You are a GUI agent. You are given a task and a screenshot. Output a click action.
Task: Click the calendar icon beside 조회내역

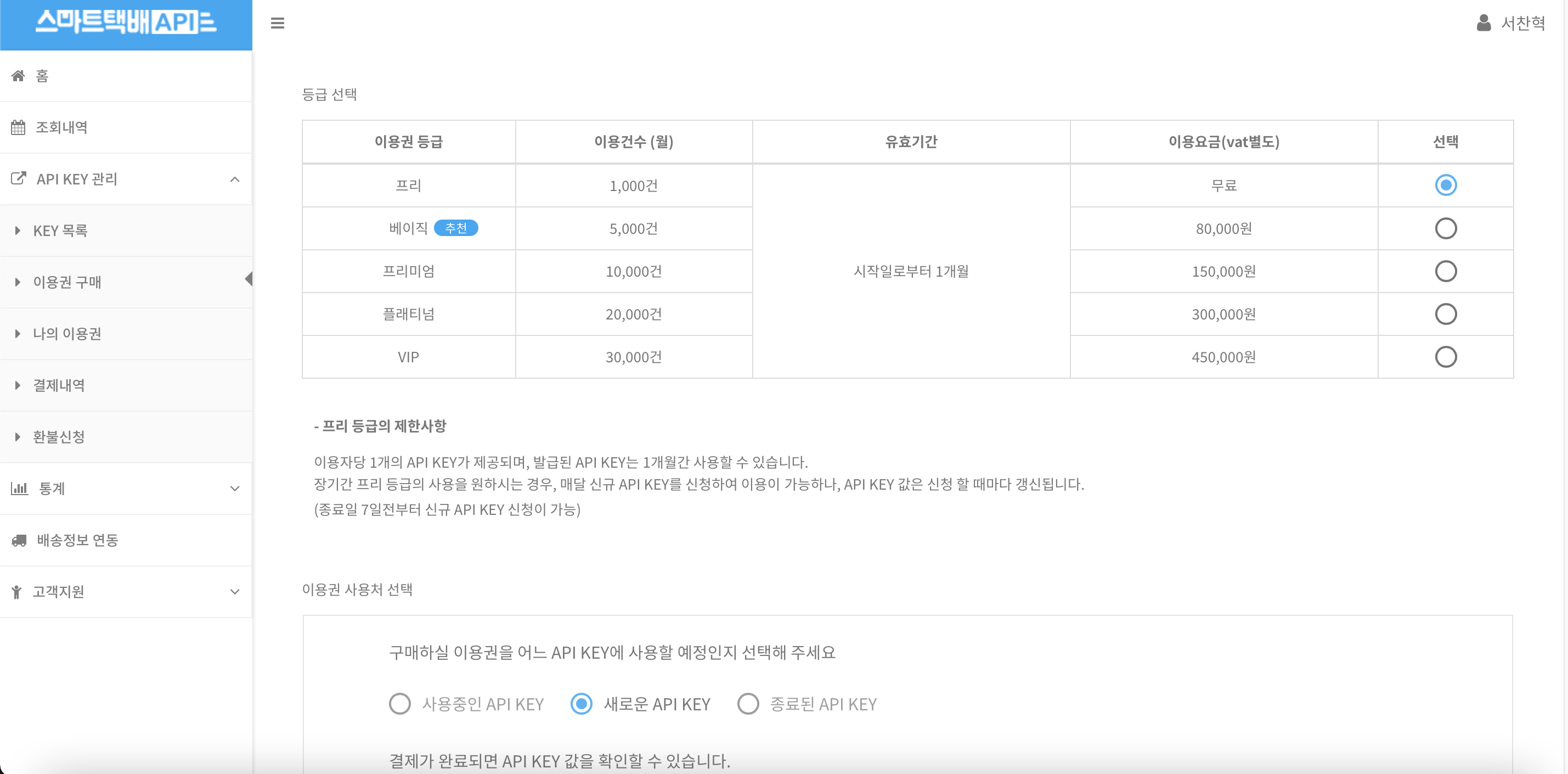[18, 127]
